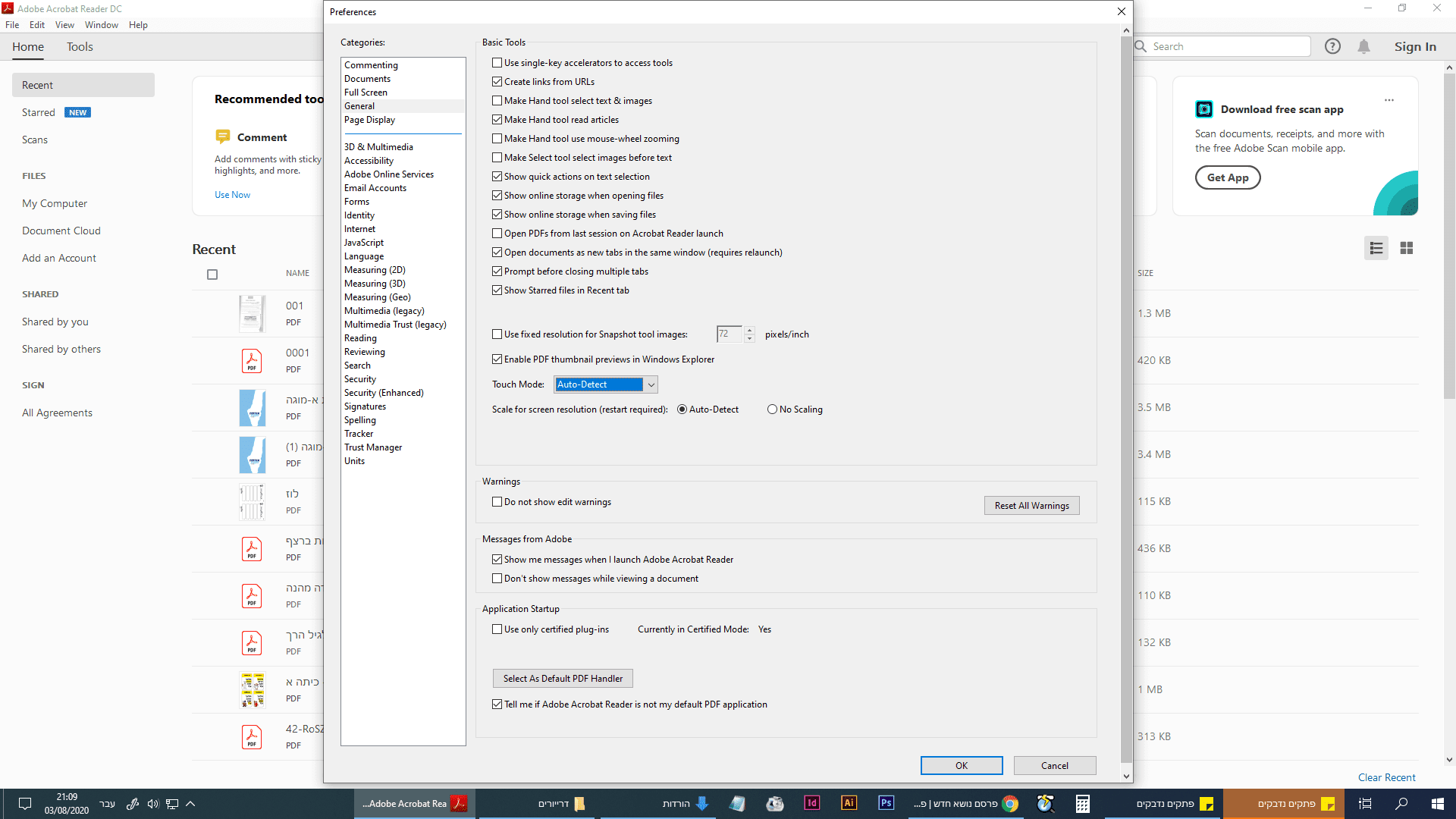Viewport: 1456px width, 819px height.
Task: Select Security category in list
Action: pyautogui.click(x=360, y=379)
